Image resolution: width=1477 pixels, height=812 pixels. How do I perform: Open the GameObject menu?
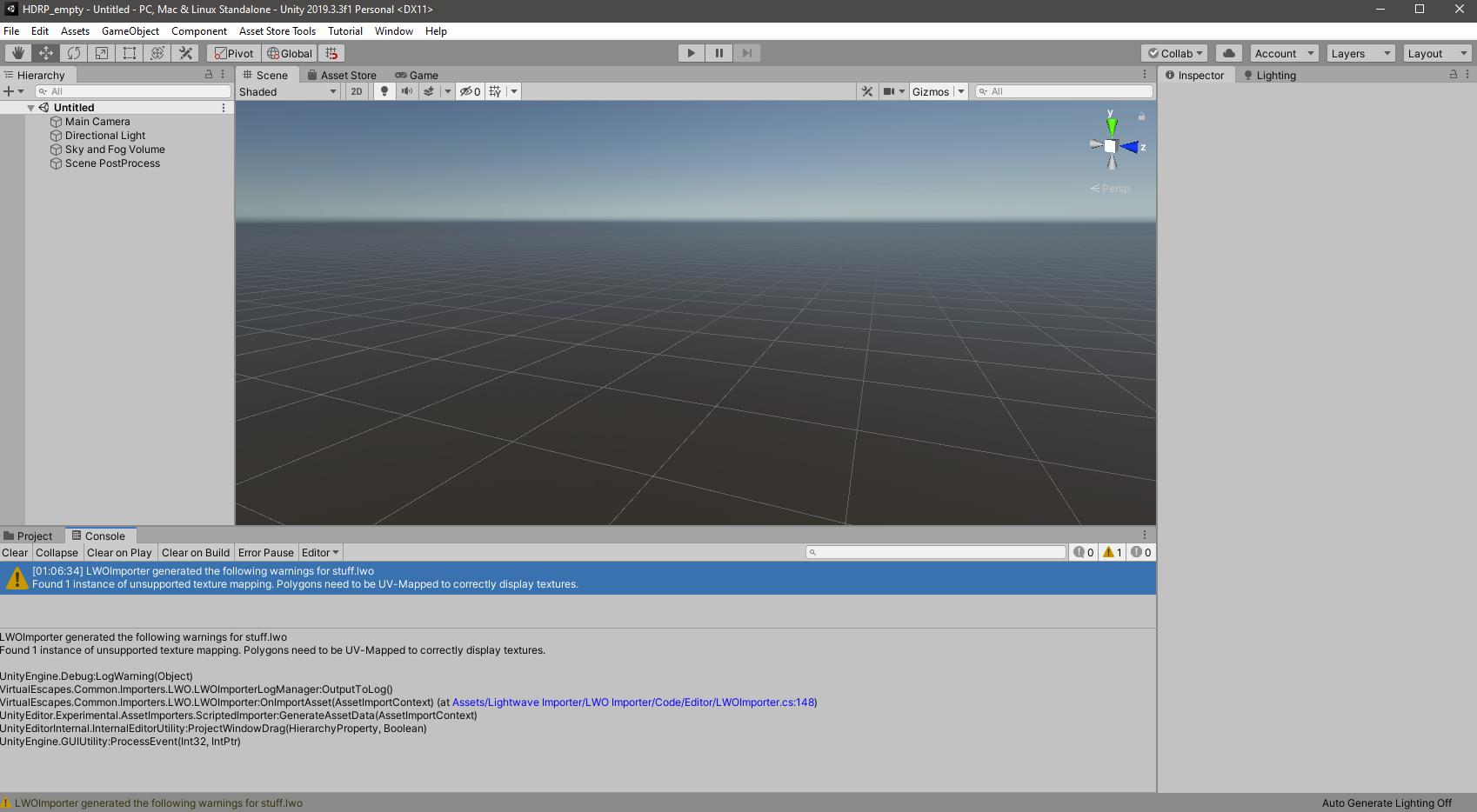tap(130, 30)
